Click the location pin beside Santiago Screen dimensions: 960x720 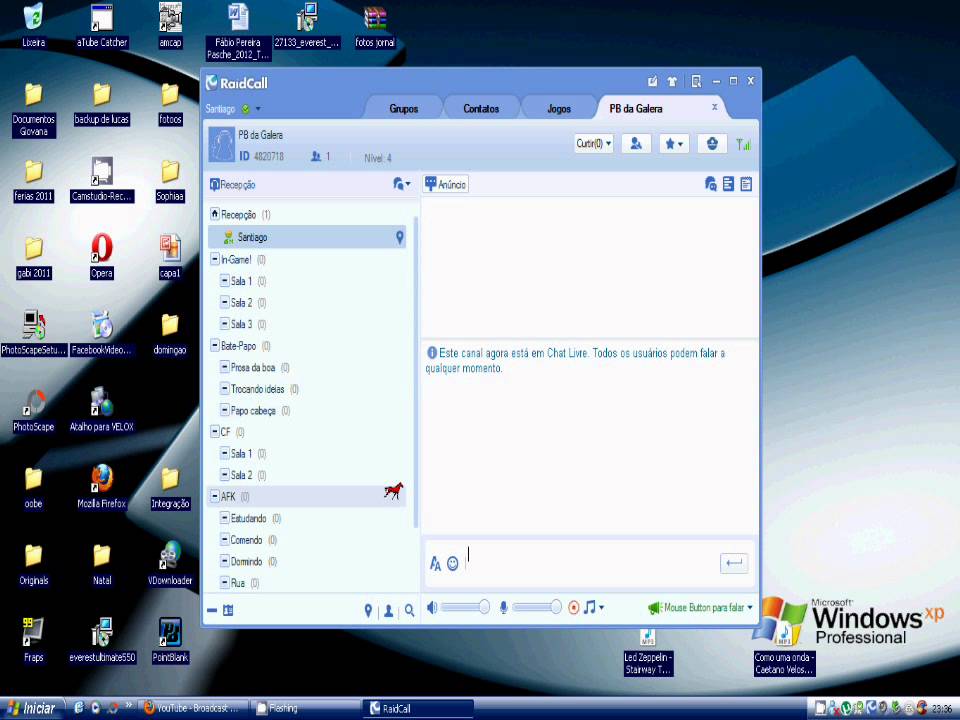pos(399,237)
